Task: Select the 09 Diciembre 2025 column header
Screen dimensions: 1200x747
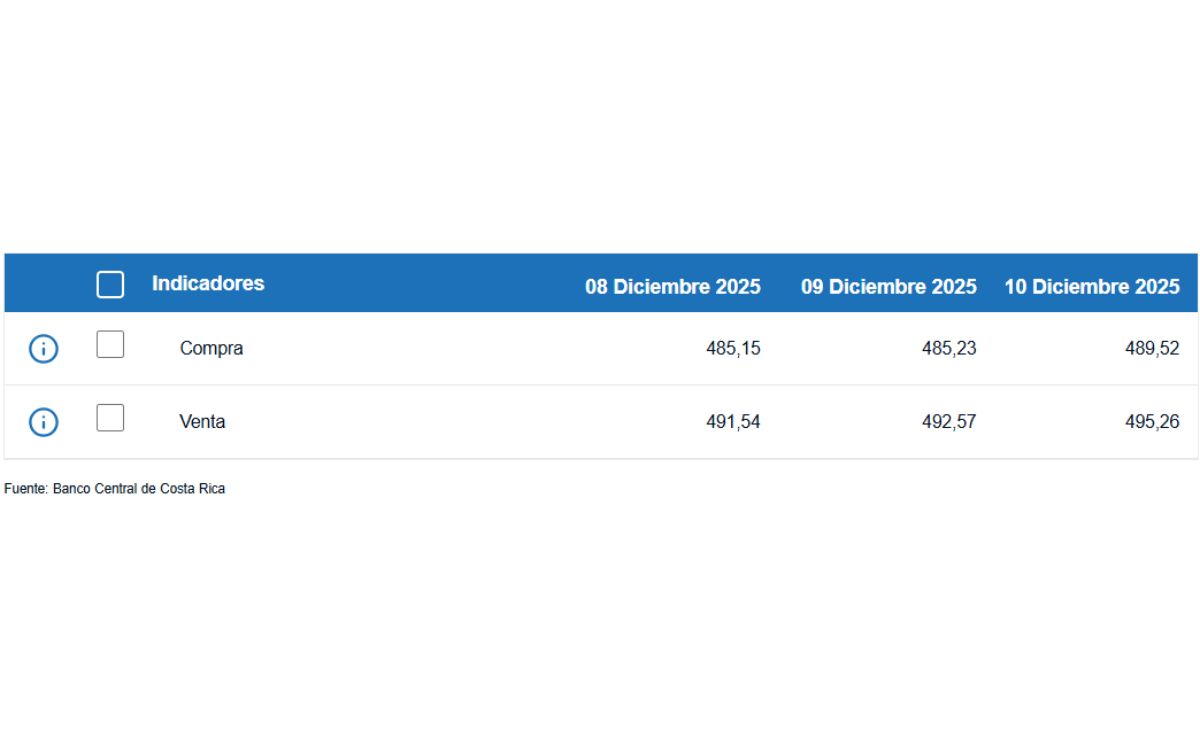Action: coord(888,287)
